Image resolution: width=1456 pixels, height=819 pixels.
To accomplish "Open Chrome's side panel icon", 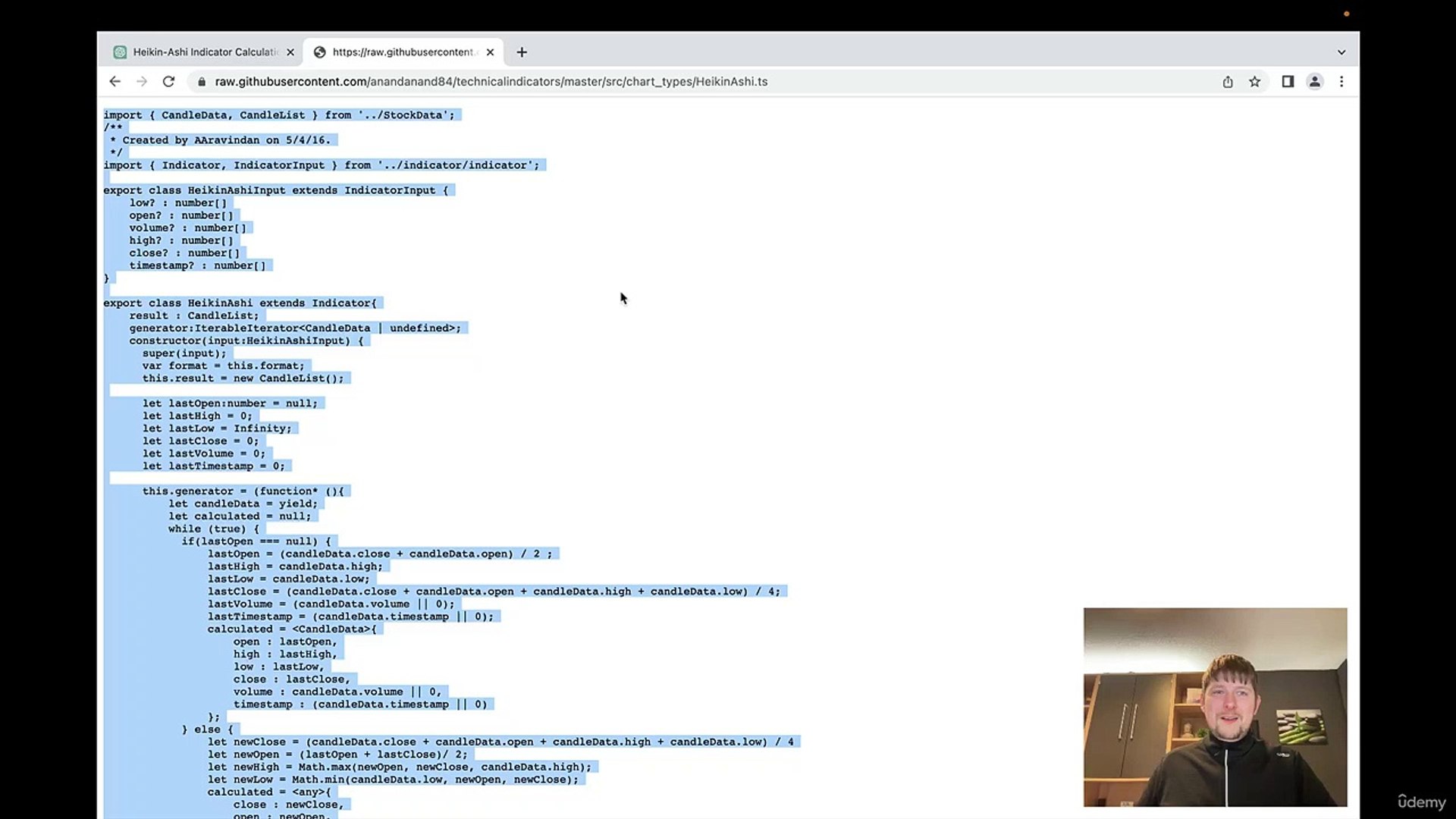I will pos(1288,81).
